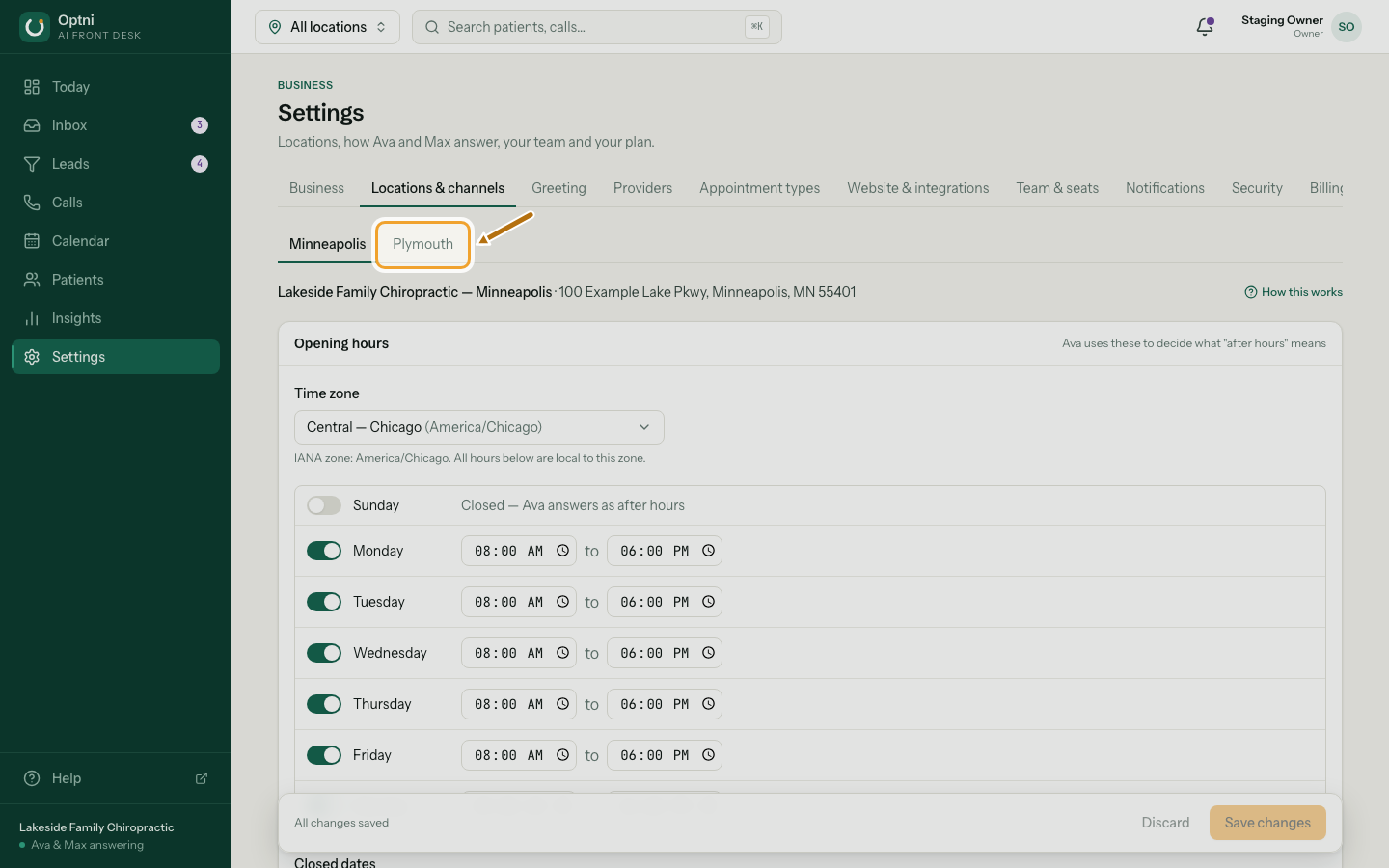
Task: Click the Inbox tray icon
Action: coord(32,125)
